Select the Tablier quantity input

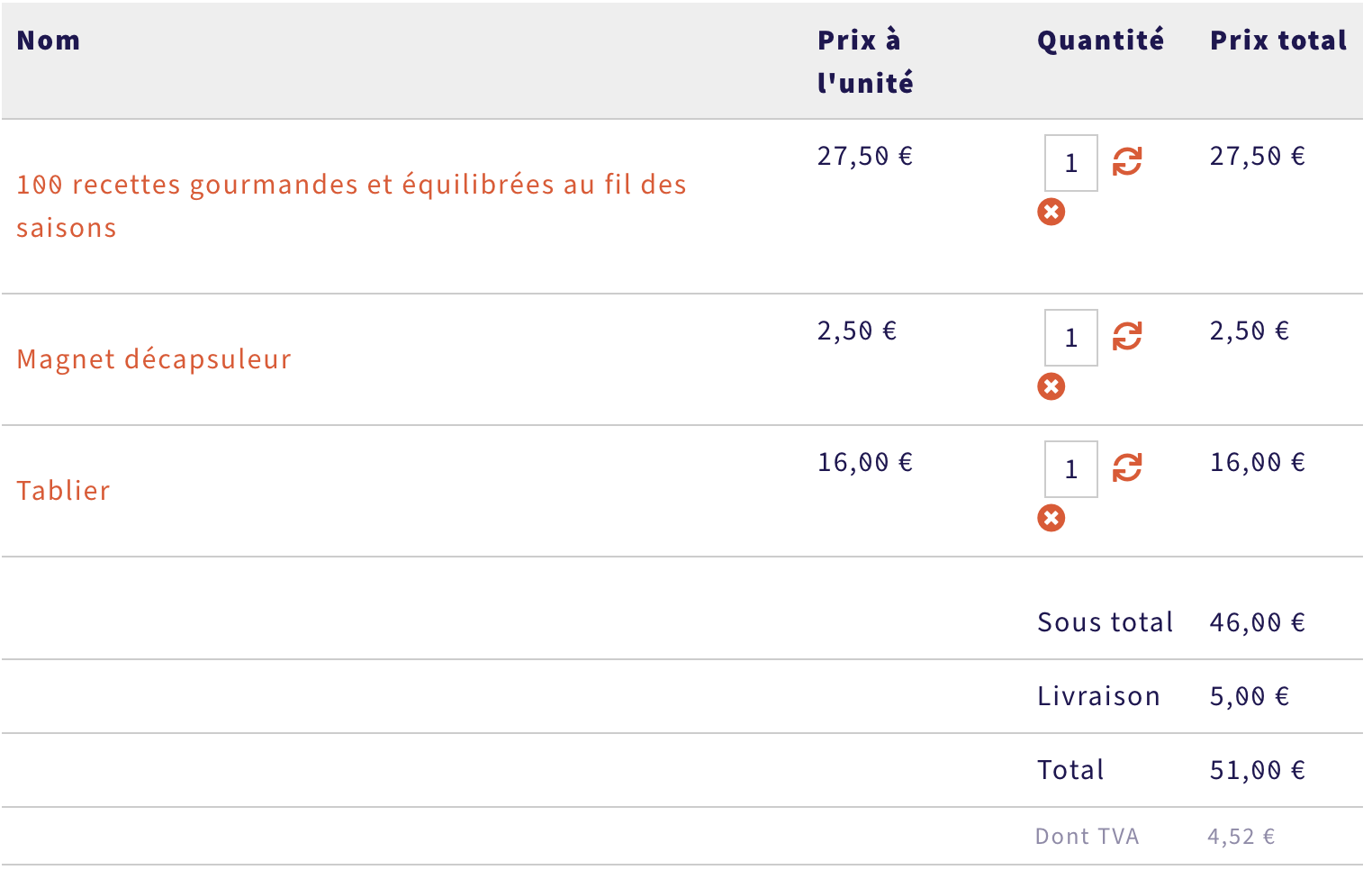tap(1070, 469)
